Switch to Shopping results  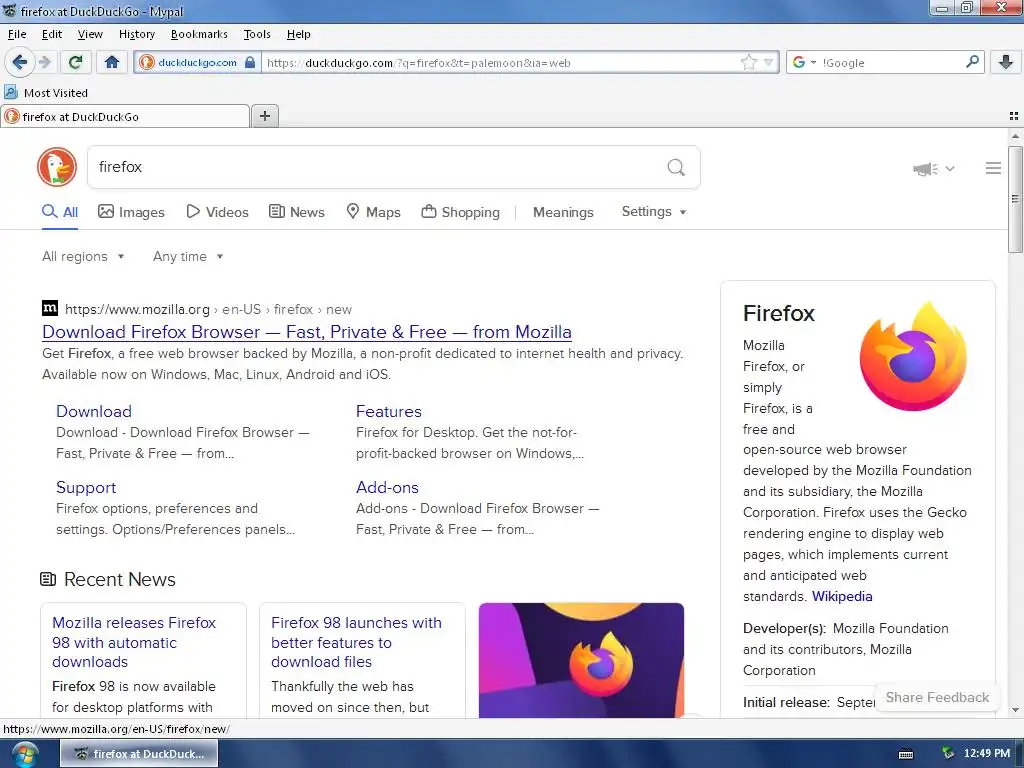tap(460, 212)
